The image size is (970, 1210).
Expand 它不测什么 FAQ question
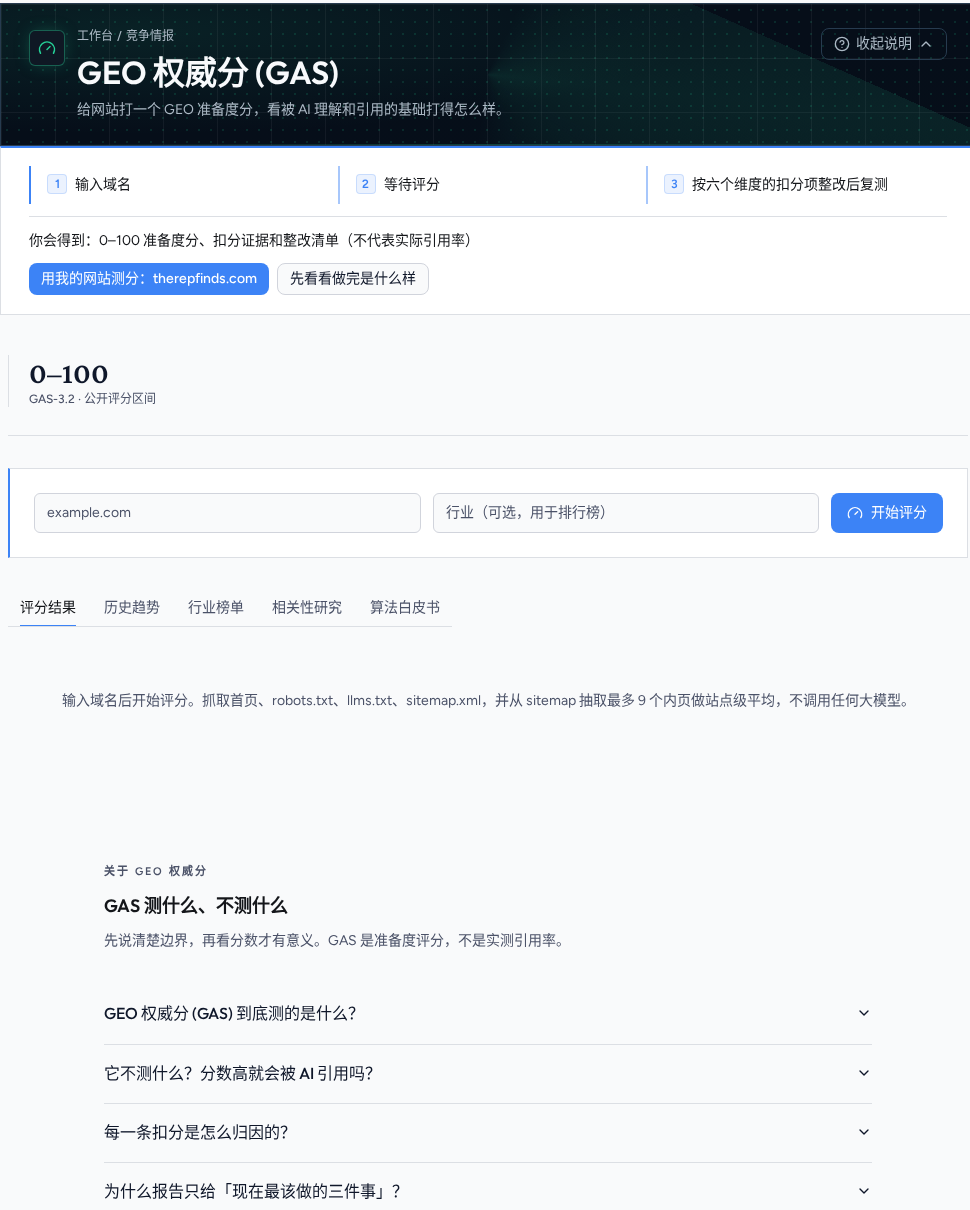tap(488, 1073)
